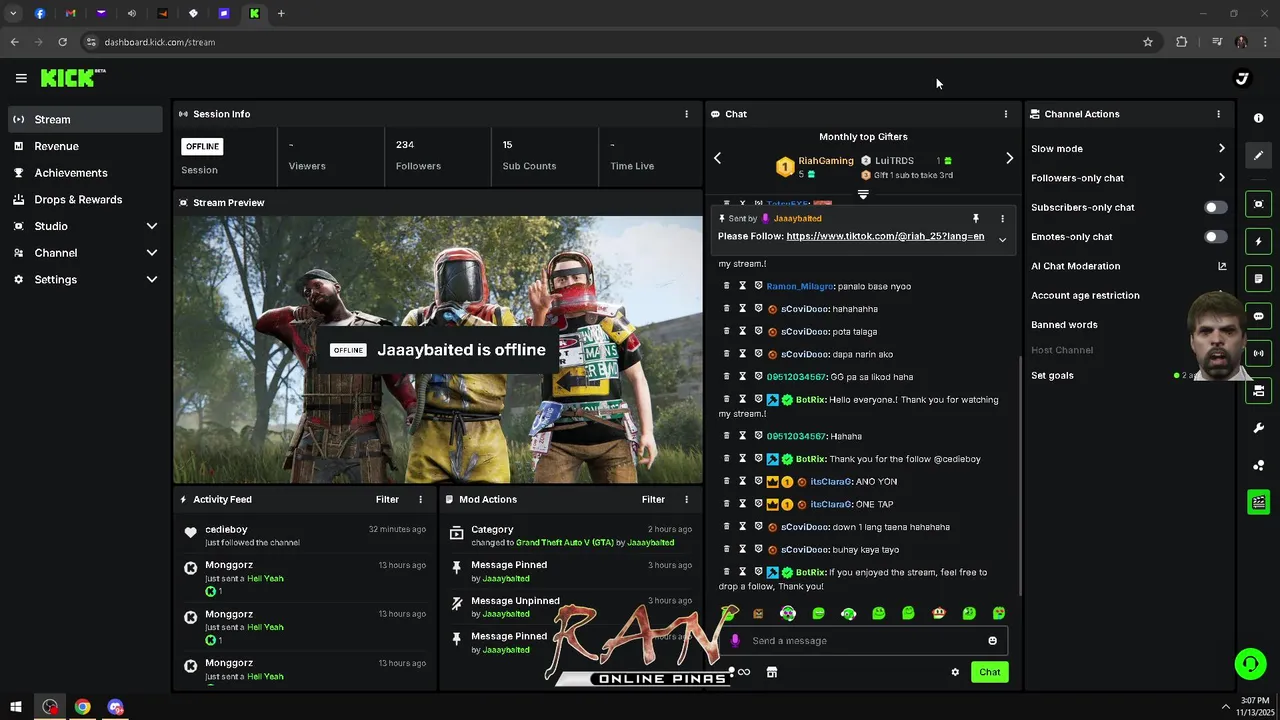
Task: Click sCoviDooo's name on 'buhay kaya tayo' message
Action: [x=805, y=550]
